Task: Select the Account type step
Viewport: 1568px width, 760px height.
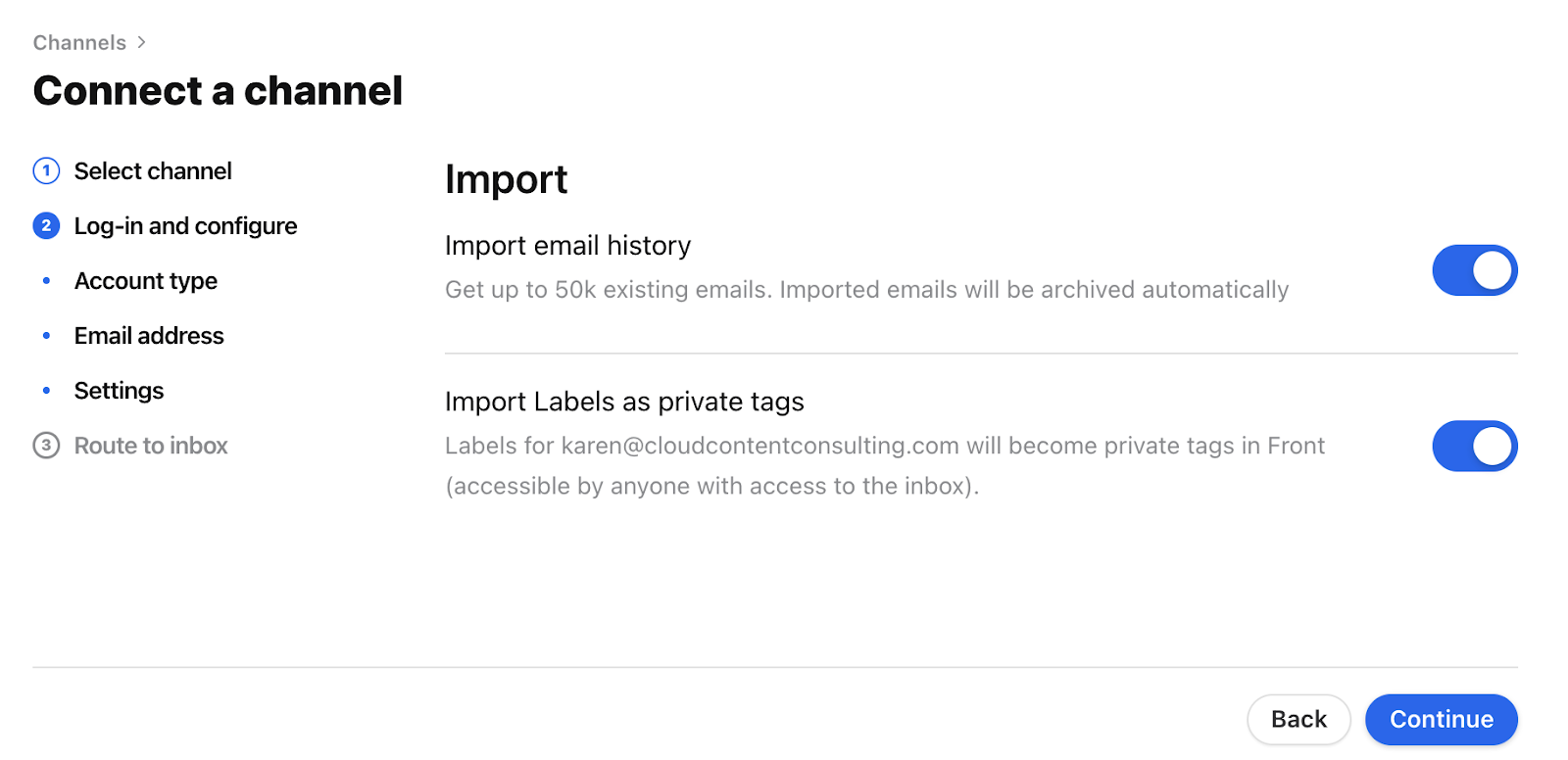Action: [145, 281]
